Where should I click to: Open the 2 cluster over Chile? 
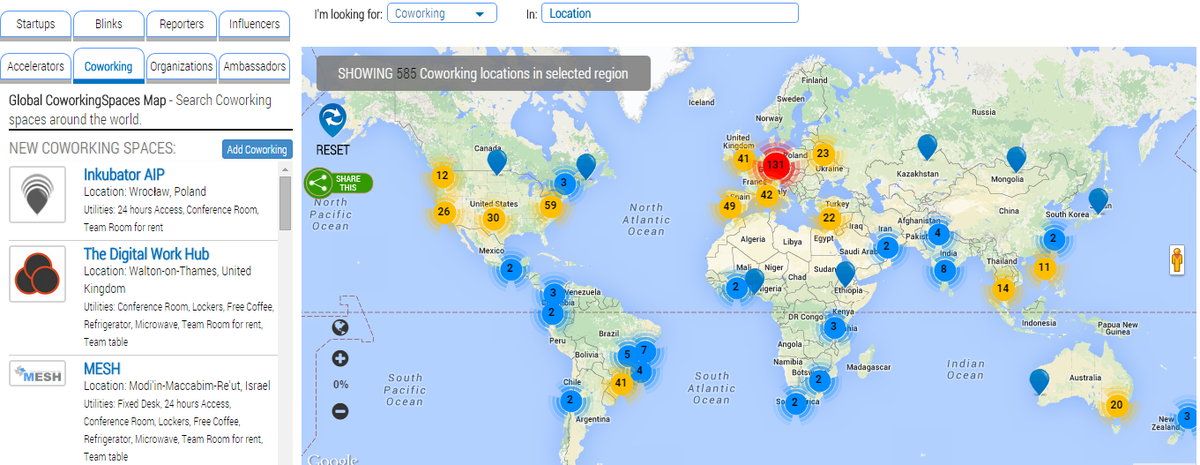pyautogui.click(x=569, y=400)
